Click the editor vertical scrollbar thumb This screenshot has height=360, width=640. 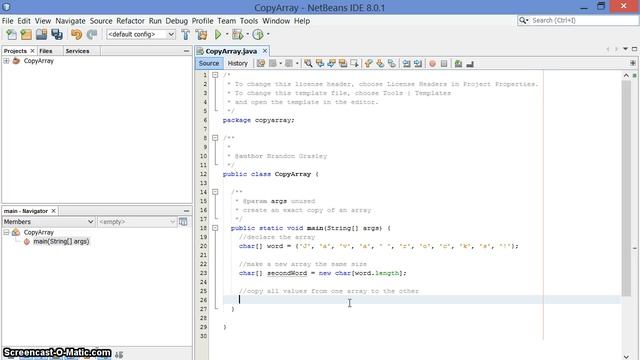point(626,188)
